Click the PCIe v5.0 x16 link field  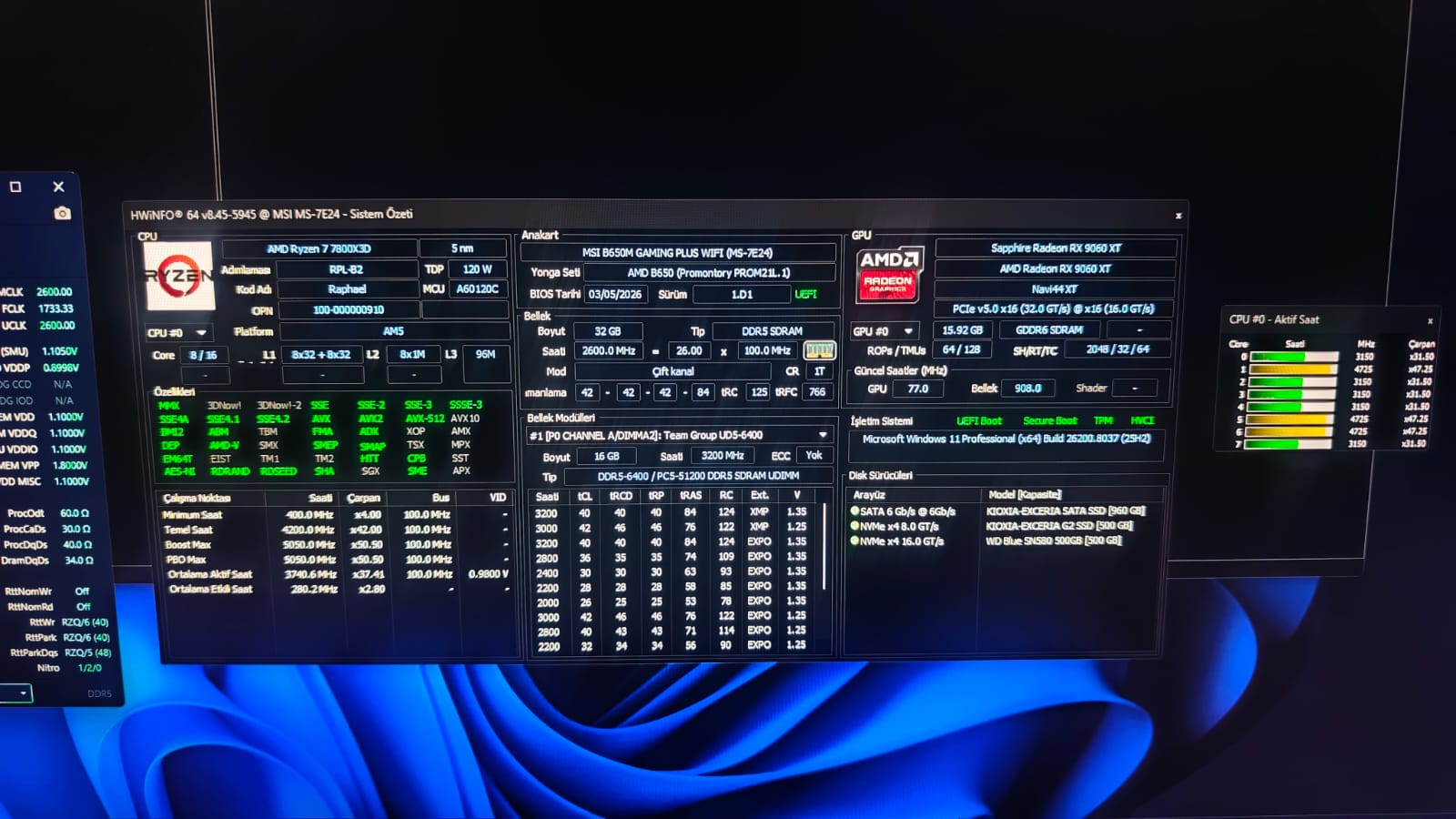tap(1054, 309)
